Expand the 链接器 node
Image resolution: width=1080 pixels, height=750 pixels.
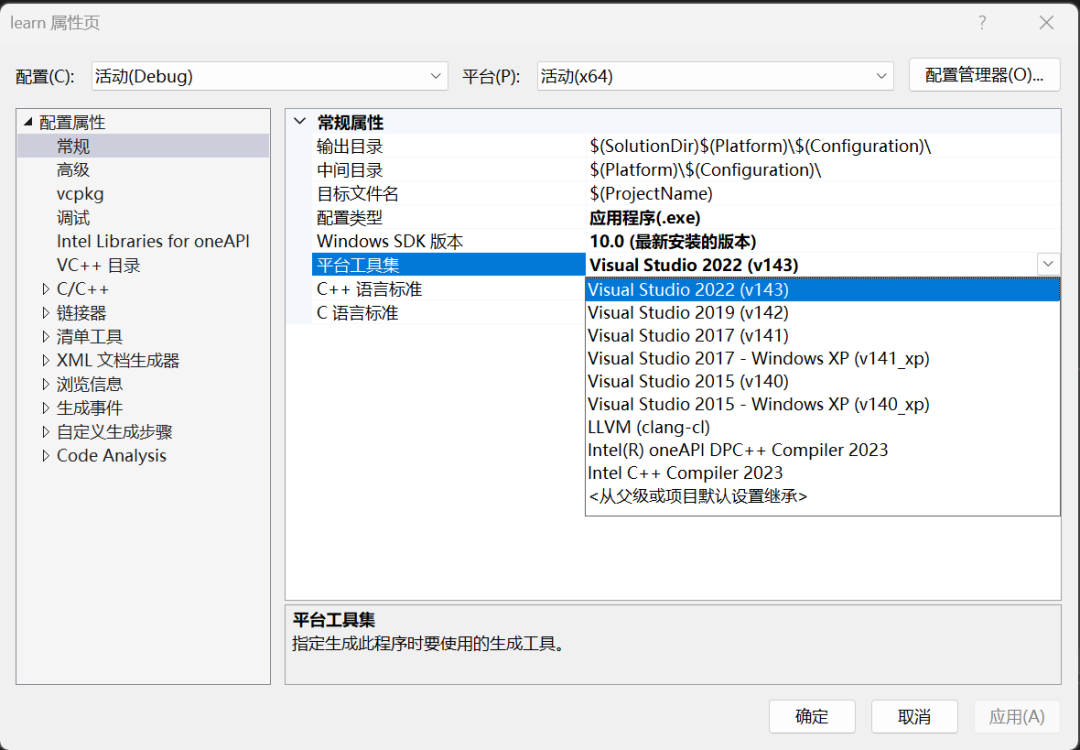coord(45,312)
